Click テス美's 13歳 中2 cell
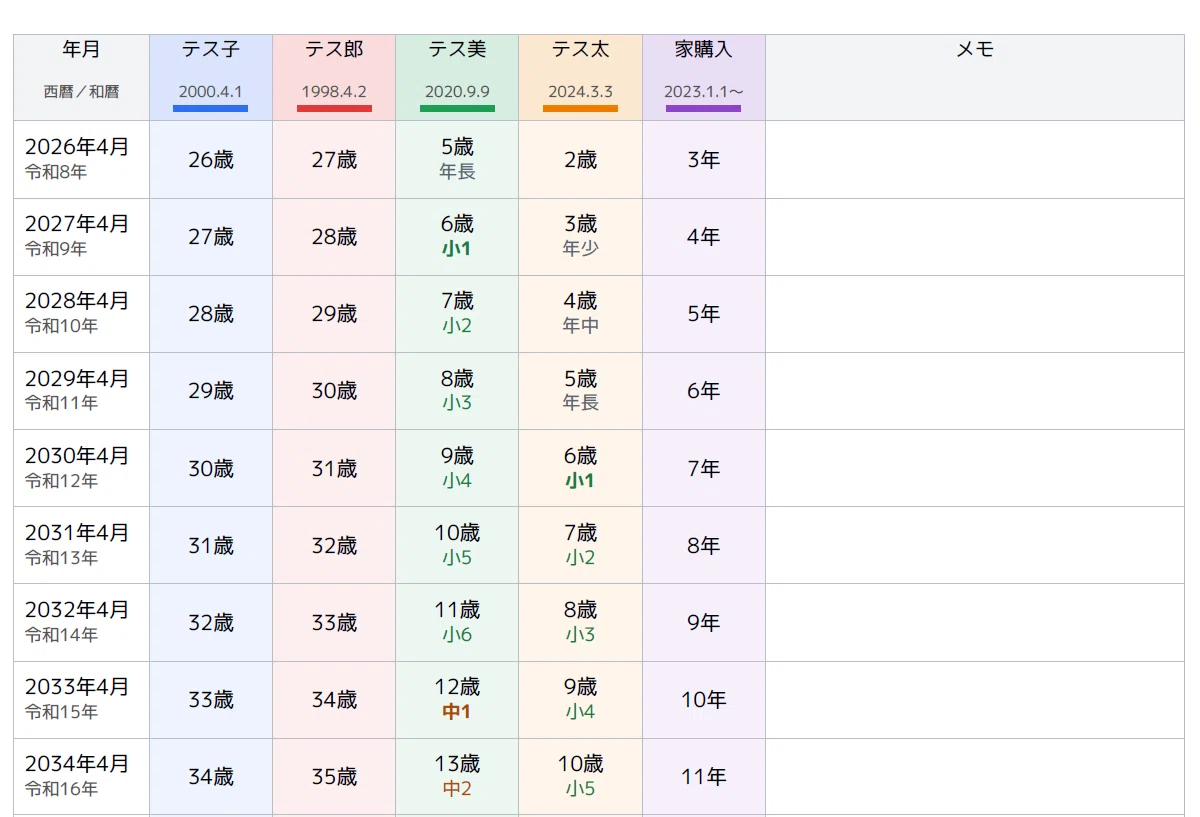This screenshot has height=817, width=1200. [x=457, y=777]
